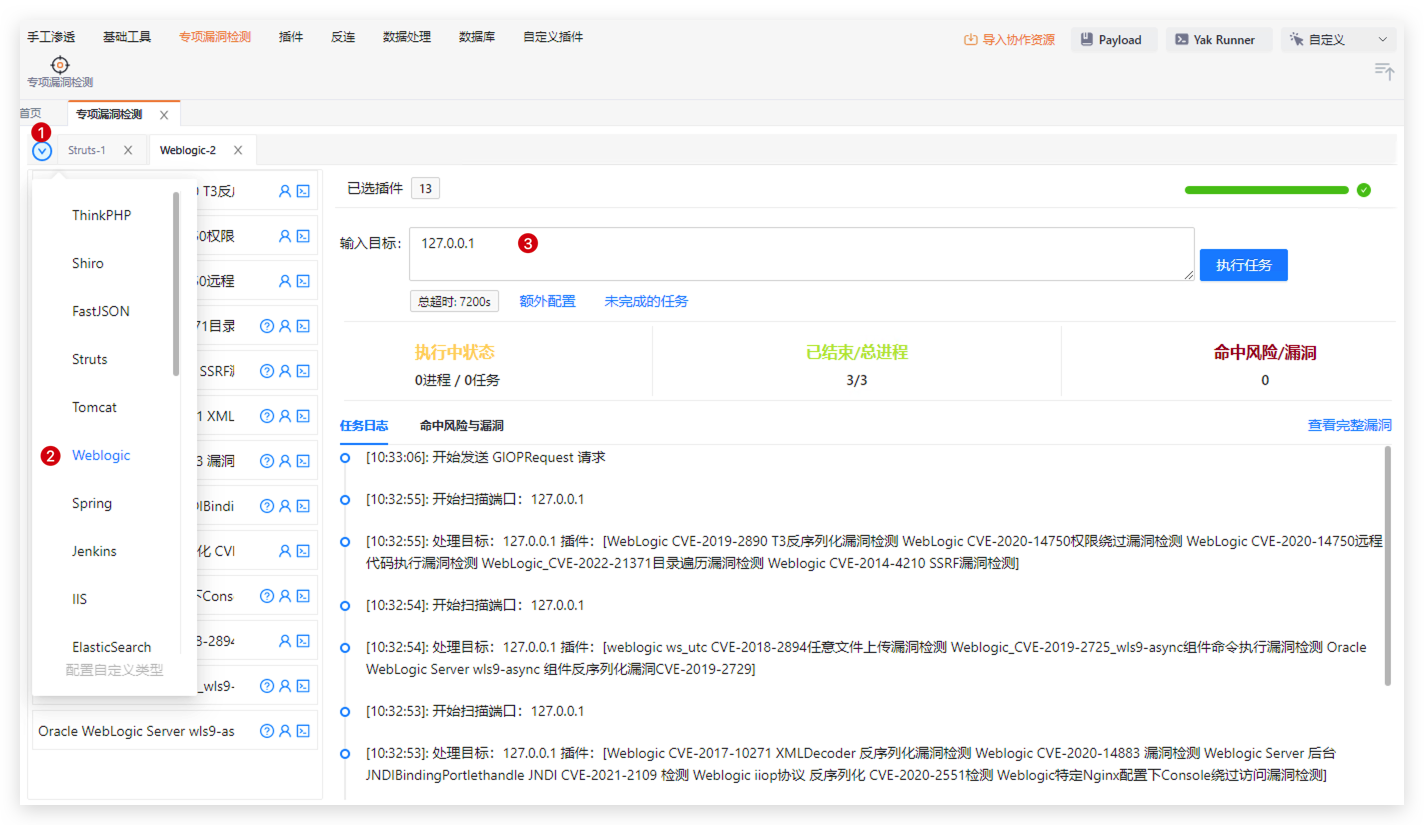This screenshot has width=1424, height=825.
Task: Collapse the ribbon using the top-right arrow icon
Action: coord(1384,71)
